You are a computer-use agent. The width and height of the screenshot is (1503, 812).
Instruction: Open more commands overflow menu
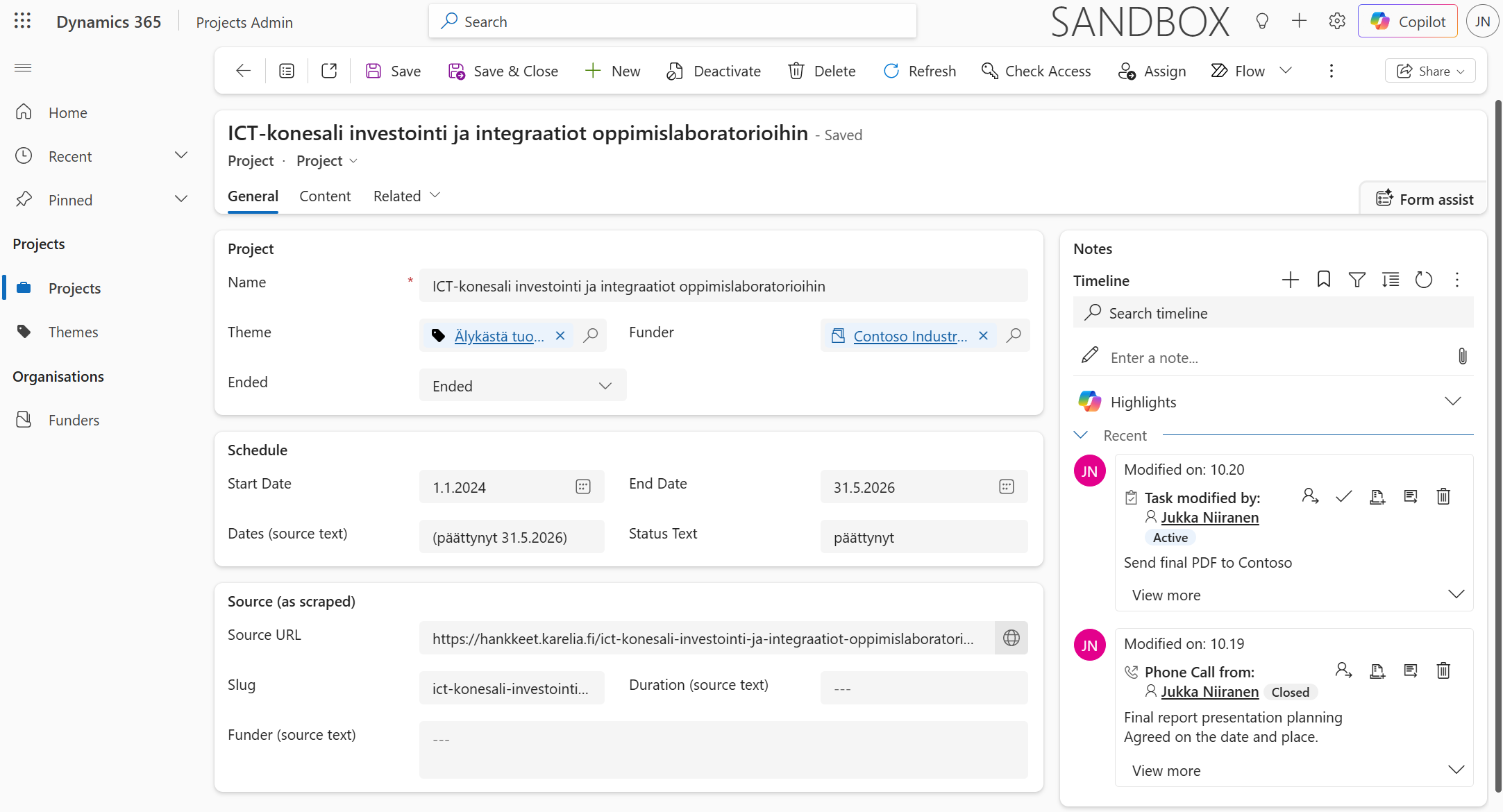click(1331, 71)
